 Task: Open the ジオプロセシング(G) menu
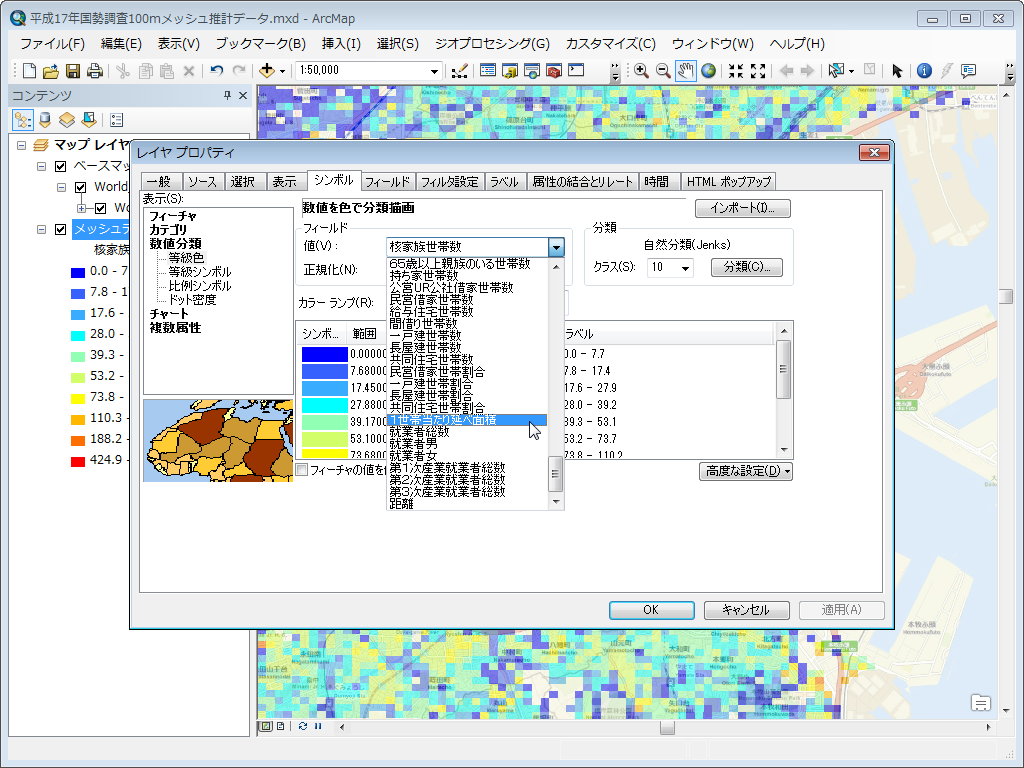coord(492,44)
